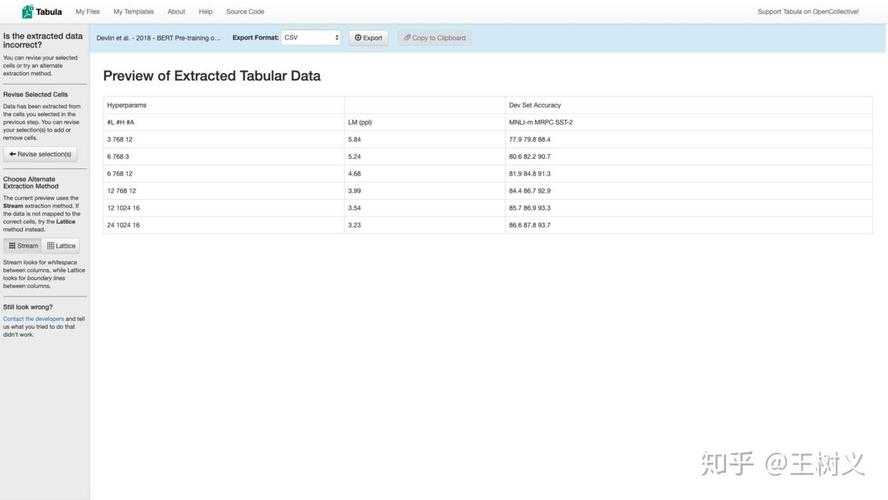The image size is (888, 500).
Task: Click the Contact the developers link
Action: click(x=33, y=319)
